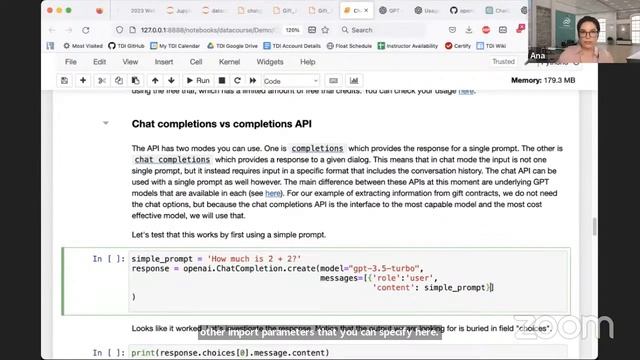Open the Most Visited bookmarks folder

pyautogui.click(x=83, y=46)
